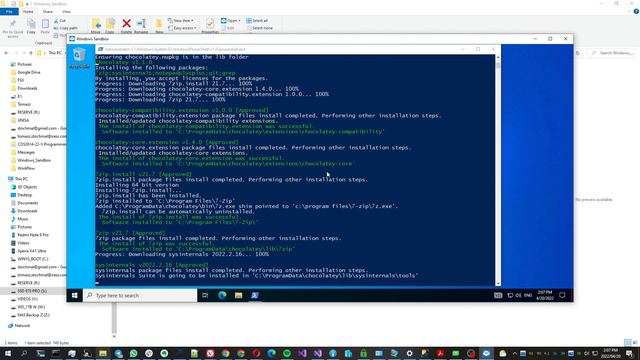Click host Windows Start button

tap(8, 353)
